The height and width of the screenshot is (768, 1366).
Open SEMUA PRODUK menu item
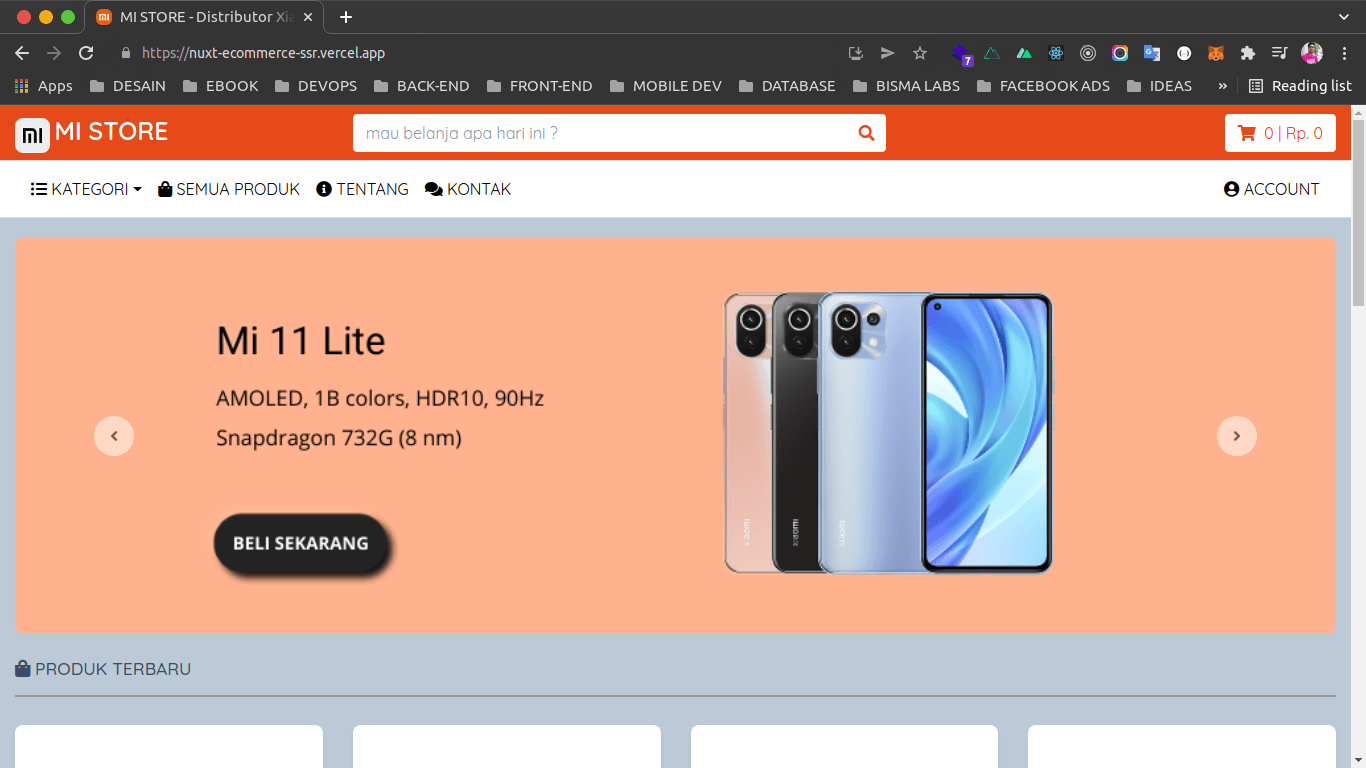tap(229, 189)
